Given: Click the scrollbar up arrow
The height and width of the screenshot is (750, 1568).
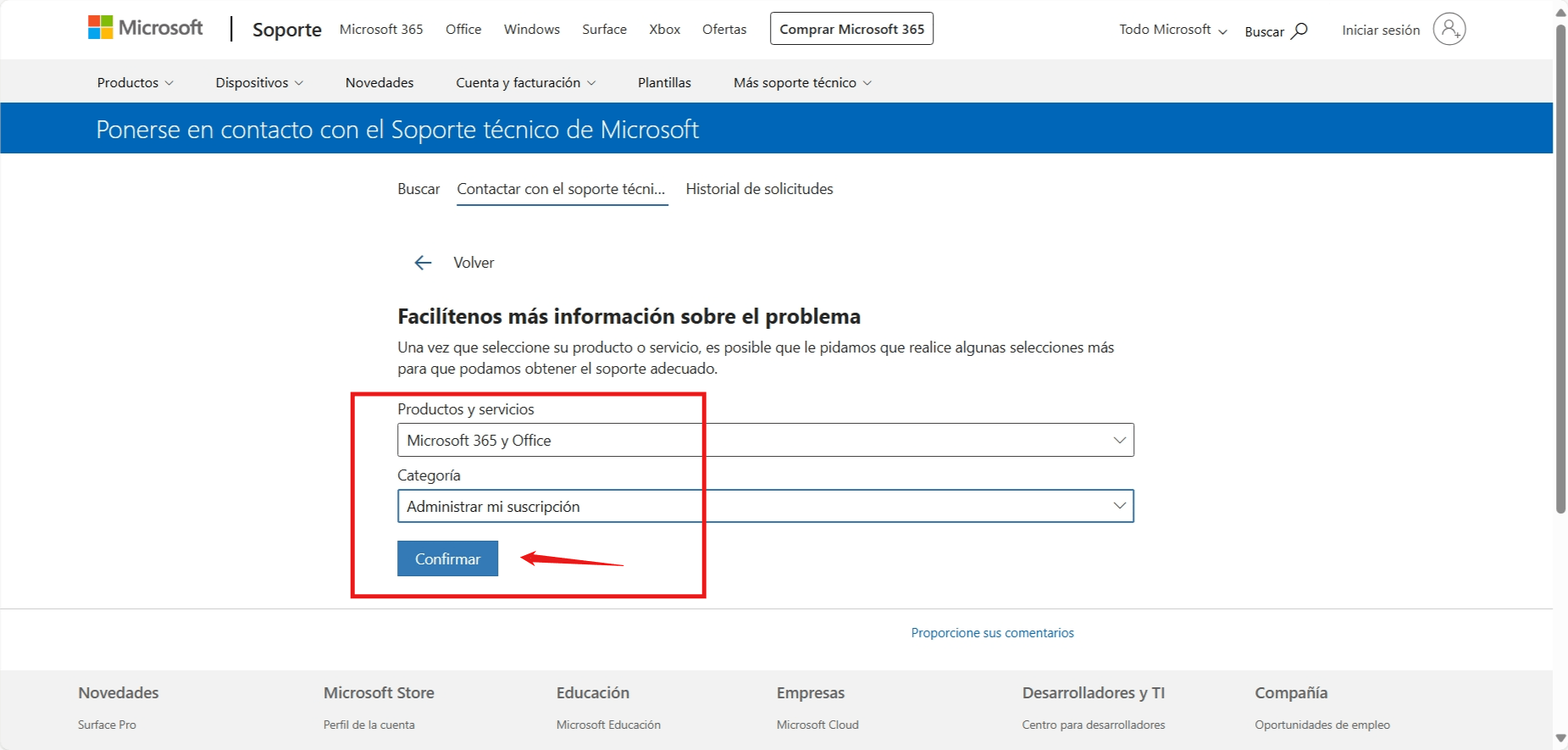Looking at the screenshot, I should (1560, 12).
